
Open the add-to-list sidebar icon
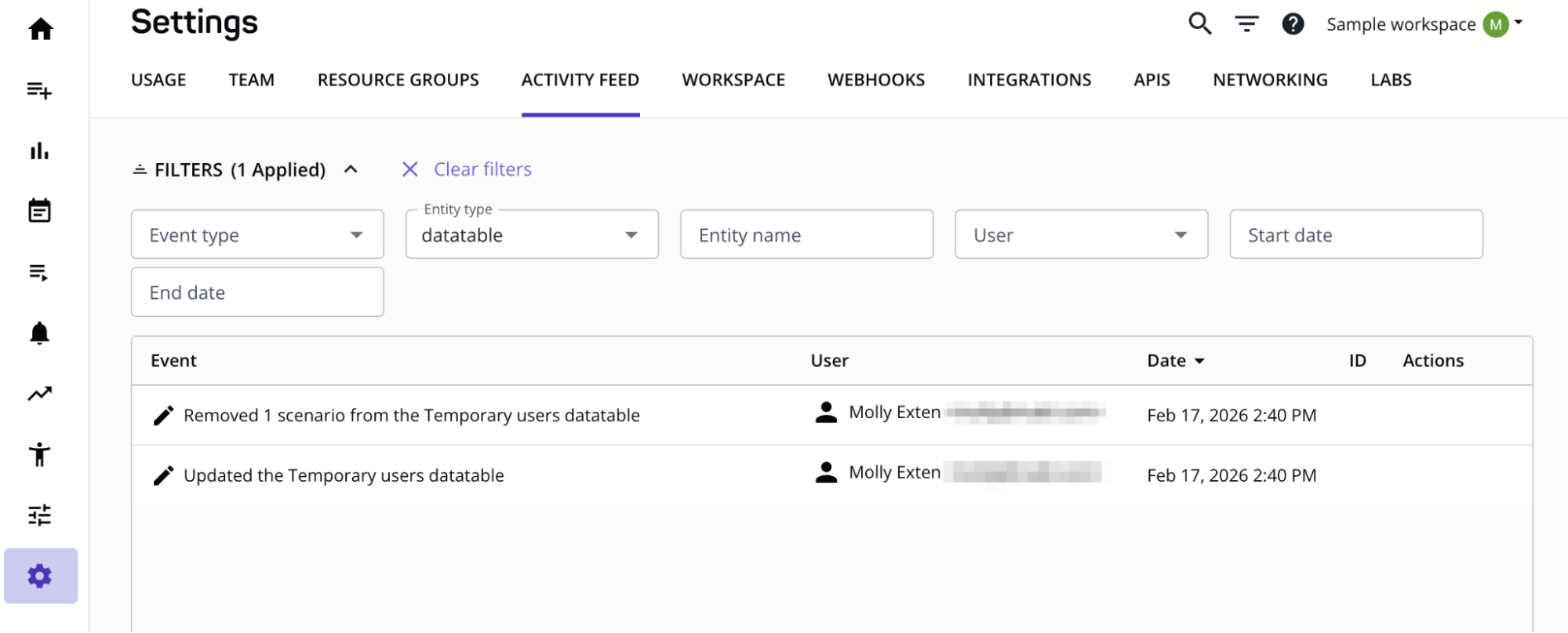39,90
